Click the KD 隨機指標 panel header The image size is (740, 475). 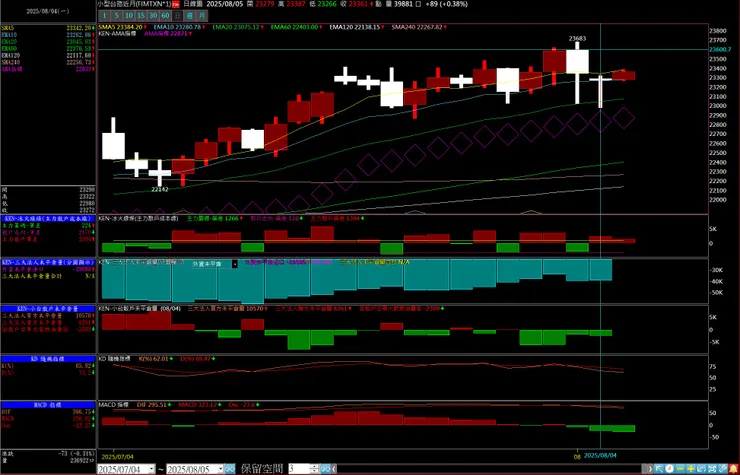[48, 359]
